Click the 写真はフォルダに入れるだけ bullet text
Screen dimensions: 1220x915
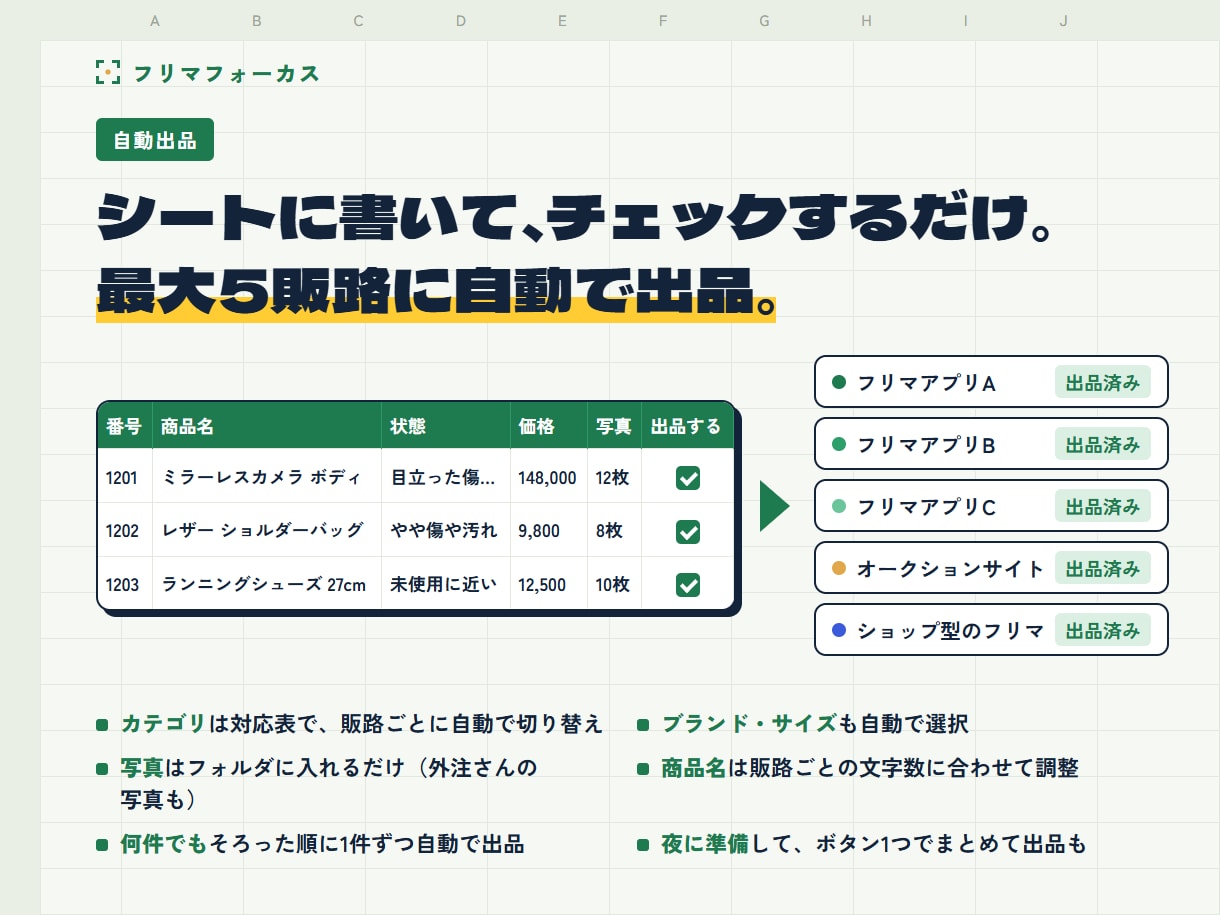(x=329, y=784)
